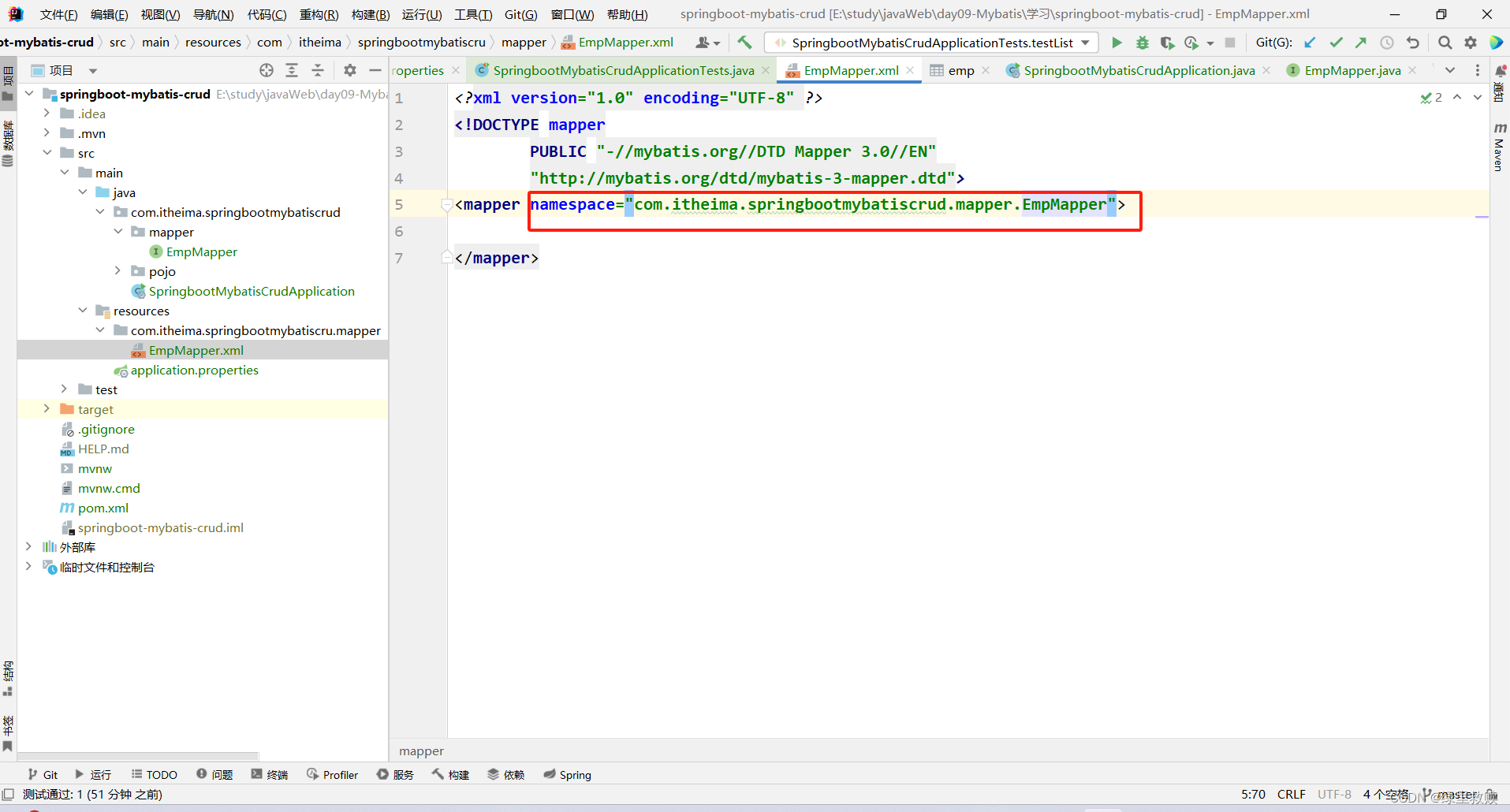Open Everywhere search with the magnifier icon

coord(1446,42)
